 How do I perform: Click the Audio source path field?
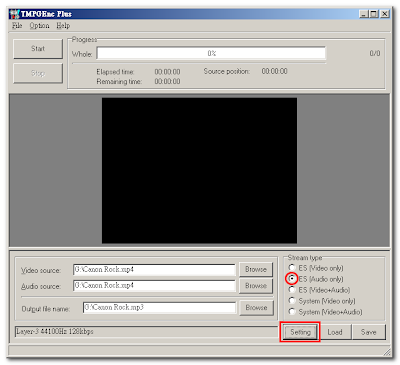point(154,286)
